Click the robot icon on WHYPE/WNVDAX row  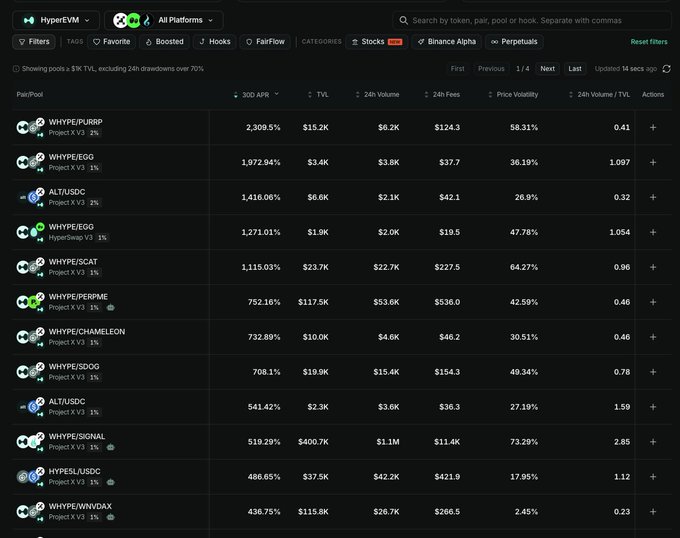click(x=111, y=517)
